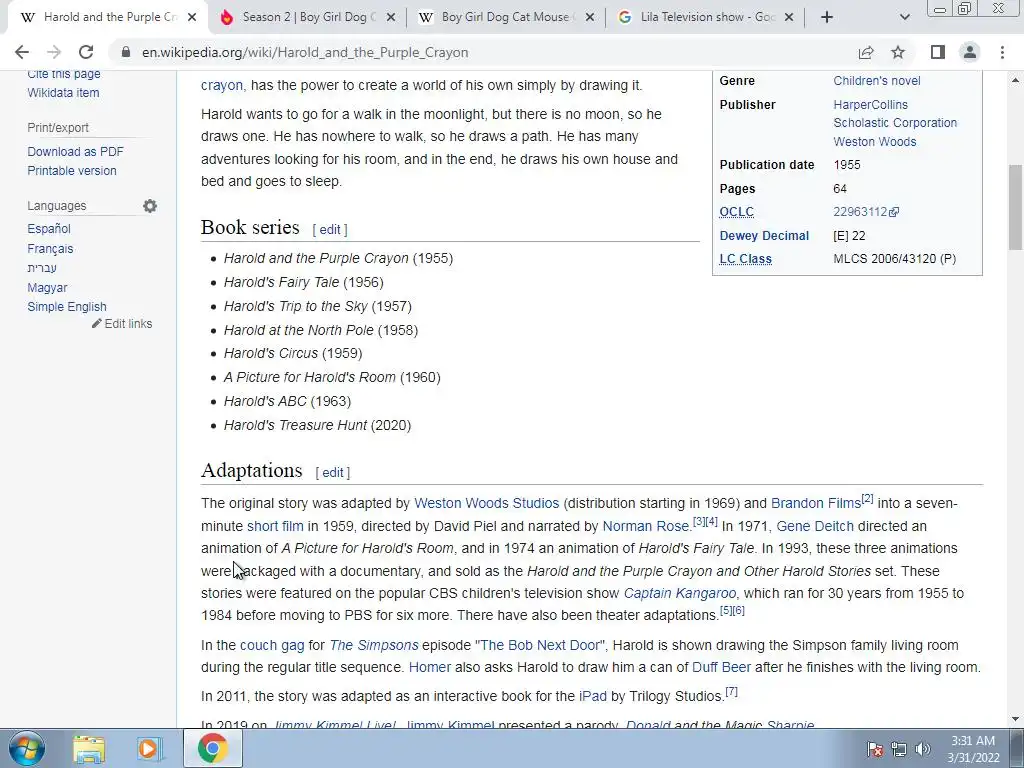
Task: Open File Explorer from the taskbar
Action: (x=89, y=748)
